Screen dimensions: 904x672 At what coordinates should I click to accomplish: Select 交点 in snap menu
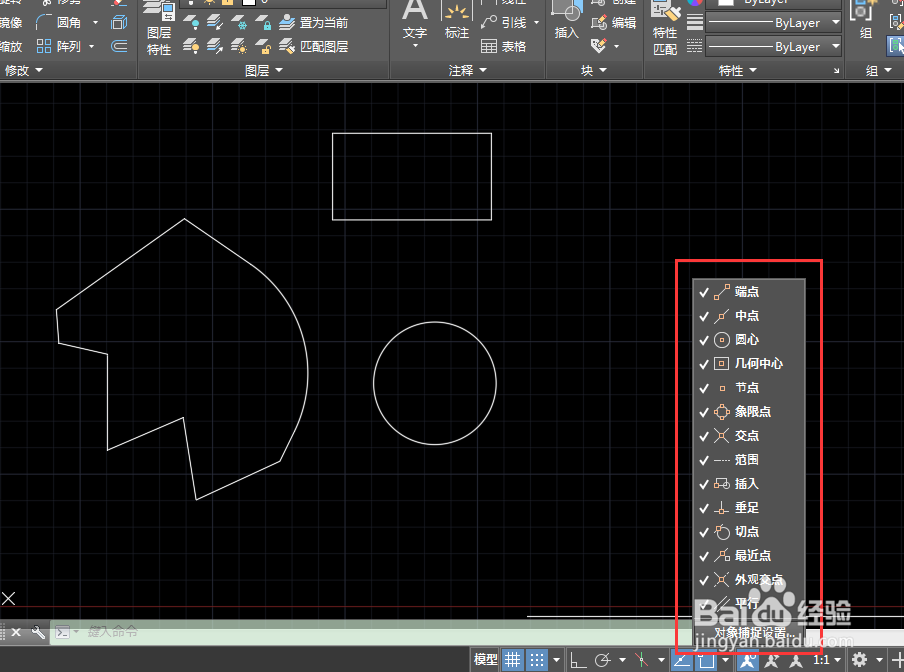coord(748,436)
